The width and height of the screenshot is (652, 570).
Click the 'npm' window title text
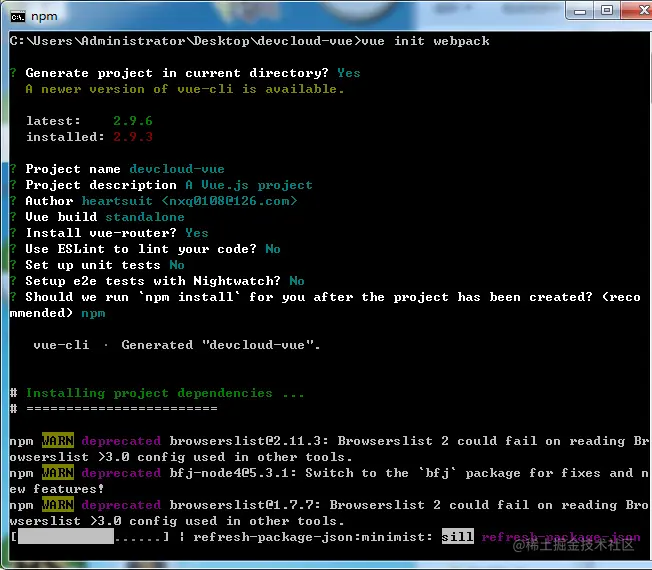click(x=44, y=17)
